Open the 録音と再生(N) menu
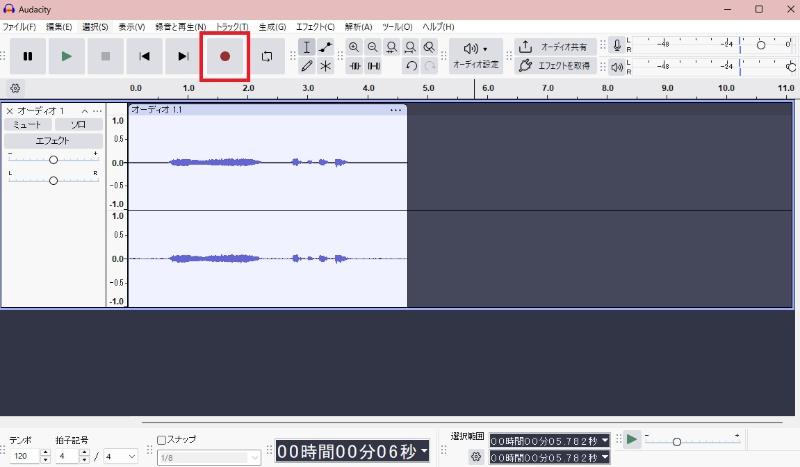The image size is (800, 467). [181, 27]
